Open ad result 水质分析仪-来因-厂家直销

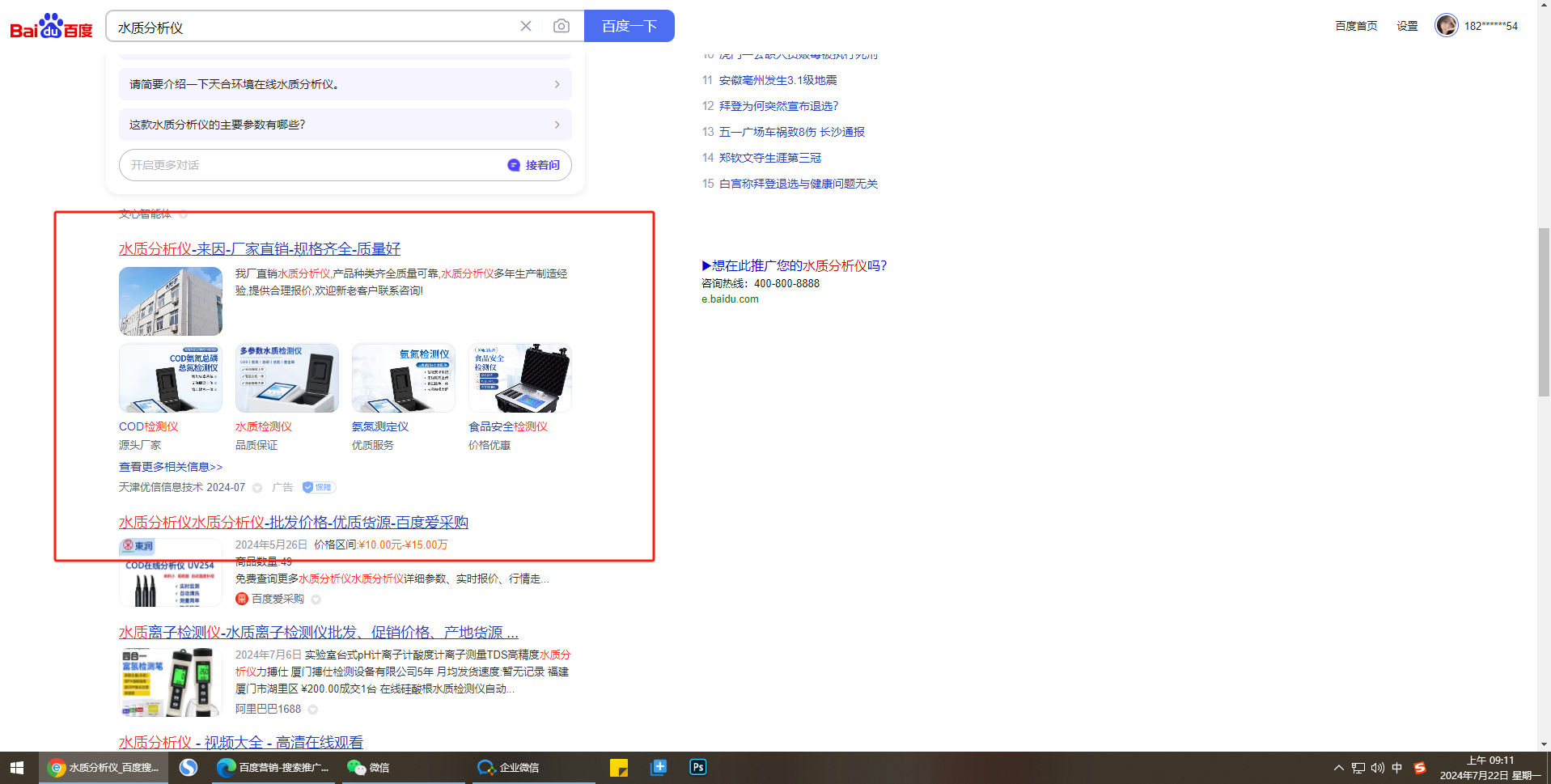tap(260, 249)
